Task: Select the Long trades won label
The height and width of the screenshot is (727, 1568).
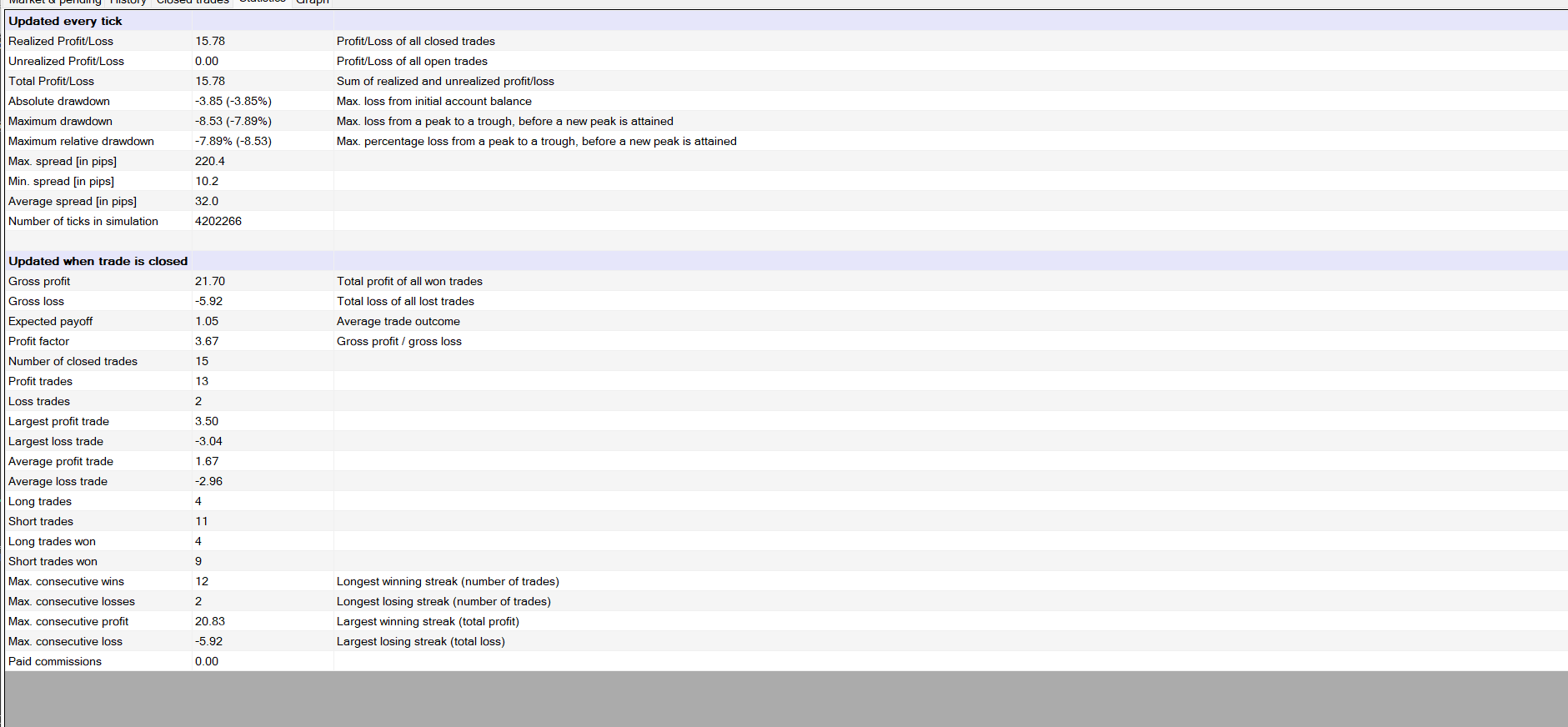Action: coord(52,541)
